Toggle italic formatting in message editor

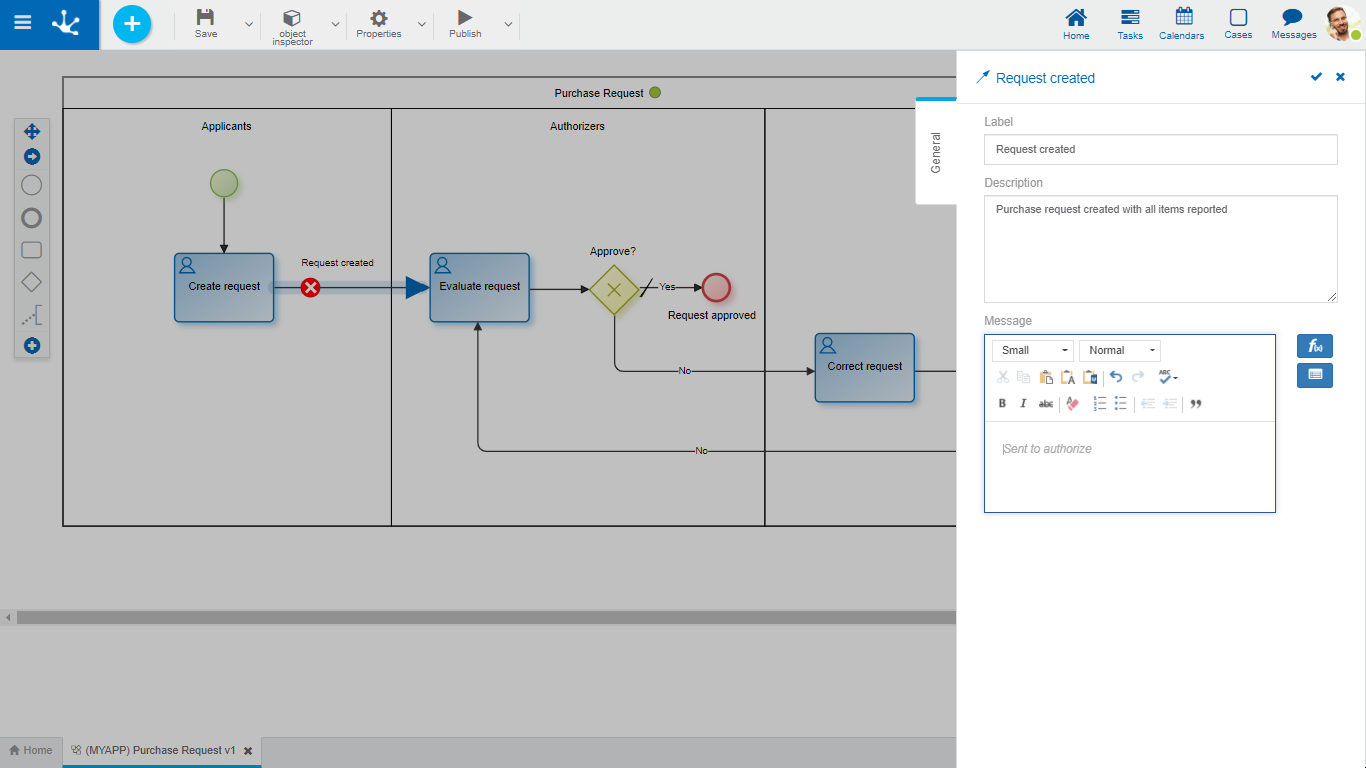click(1023, 404)
